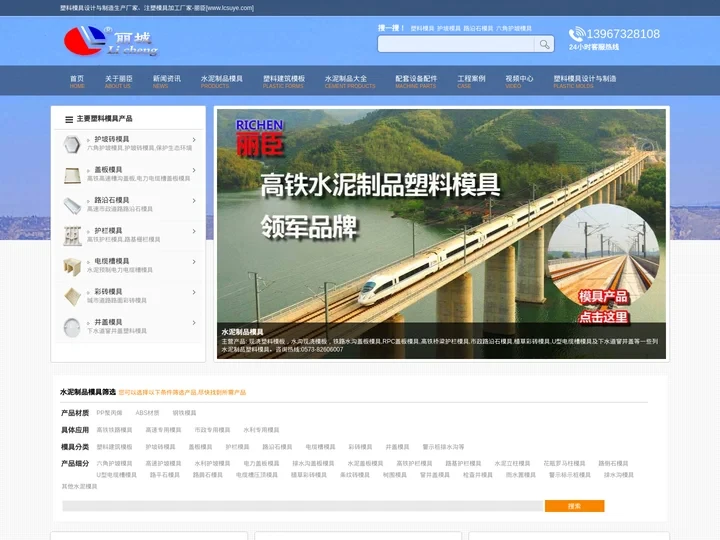This screenshot has width=720, height=540.
Task: Select 市政专用模具 application filter
Action: 212,430
